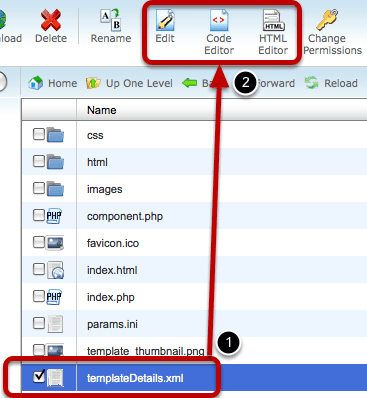
Task: Select the images folder name
Action: click(x=105, y=189)
